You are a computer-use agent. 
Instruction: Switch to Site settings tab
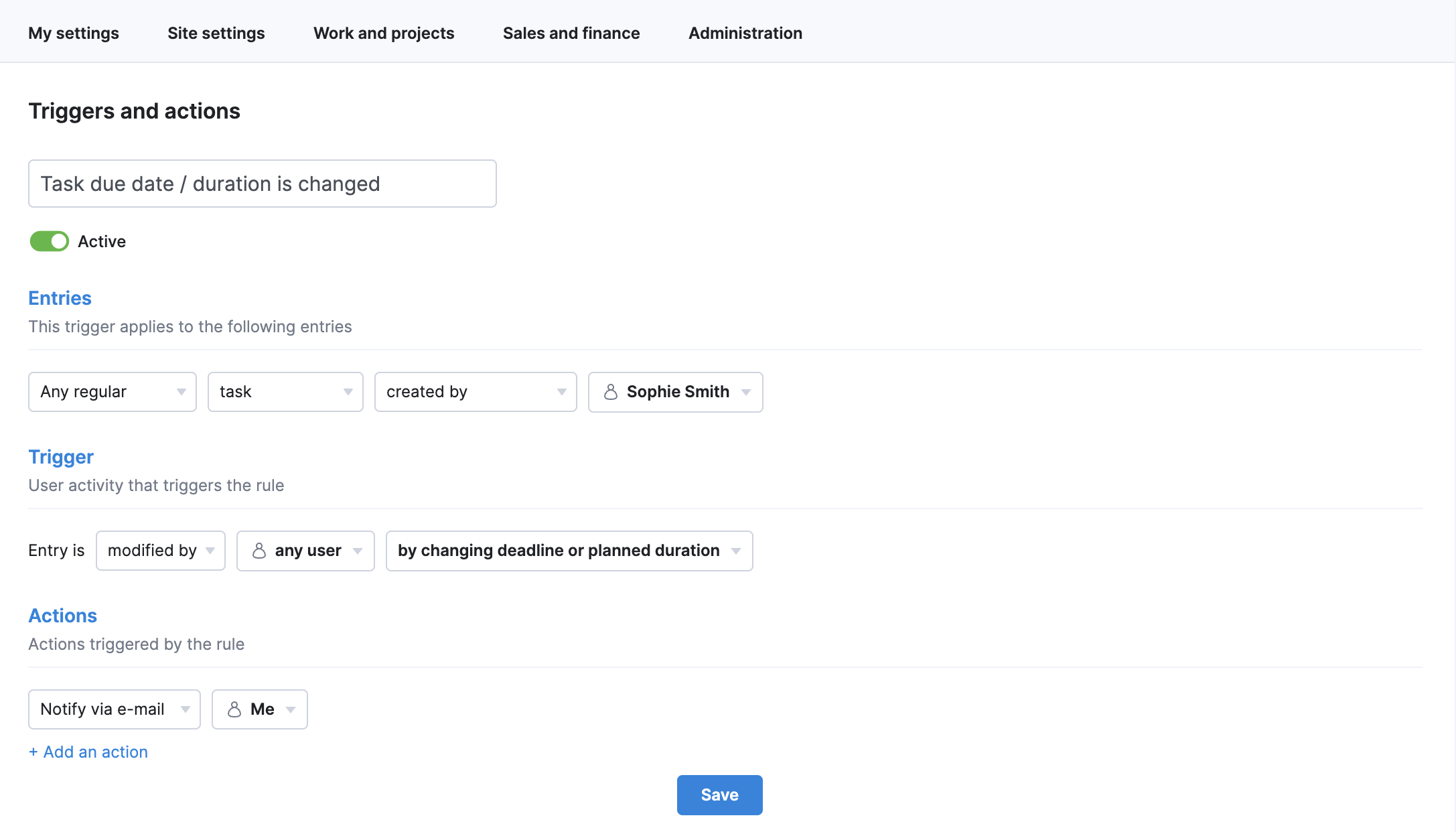coord(216,33)
